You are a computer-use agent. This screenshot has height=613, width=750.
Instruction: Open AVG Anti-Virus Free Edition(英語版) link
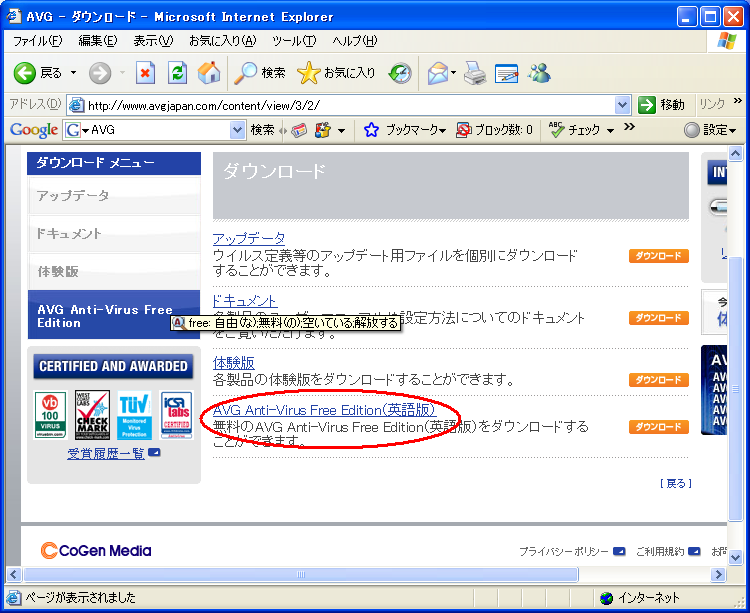tap(324, 410)
